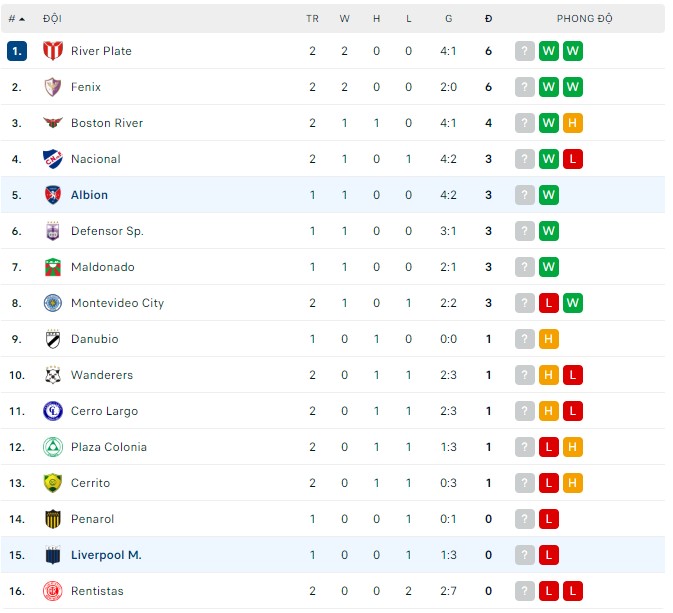Viewport: 673px width, 613px height.
Task: Click the Danubio club crest
Action: pyautogui.click(x=53, y=339)
